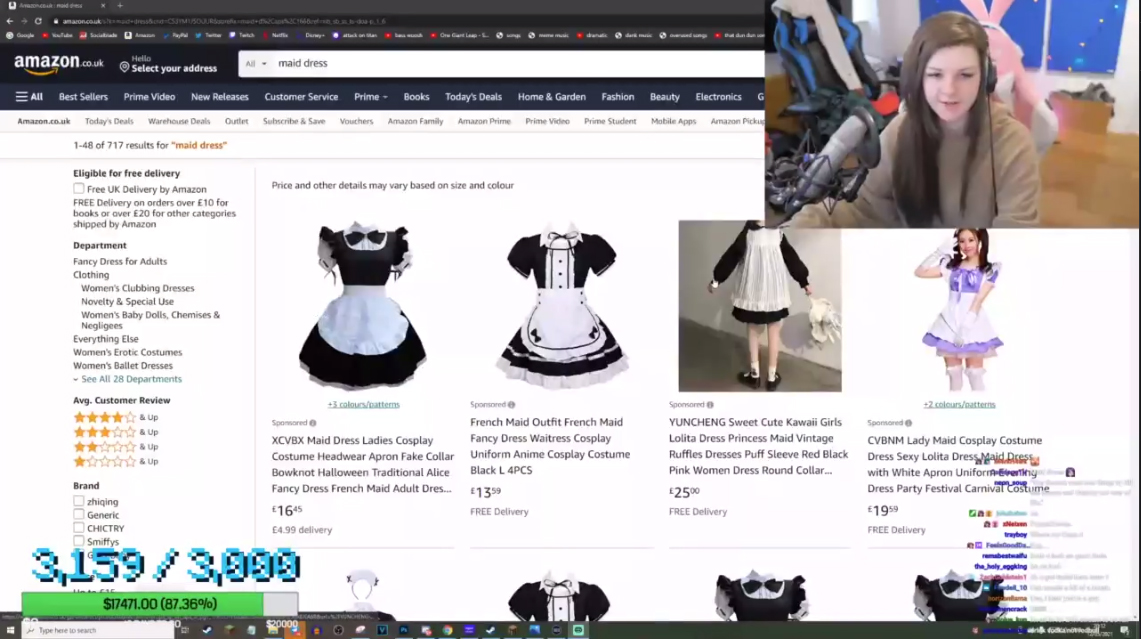Open a new browser tab
Image resolution: width=1141 pixels, height=639 pixels.
coord(120,6)
